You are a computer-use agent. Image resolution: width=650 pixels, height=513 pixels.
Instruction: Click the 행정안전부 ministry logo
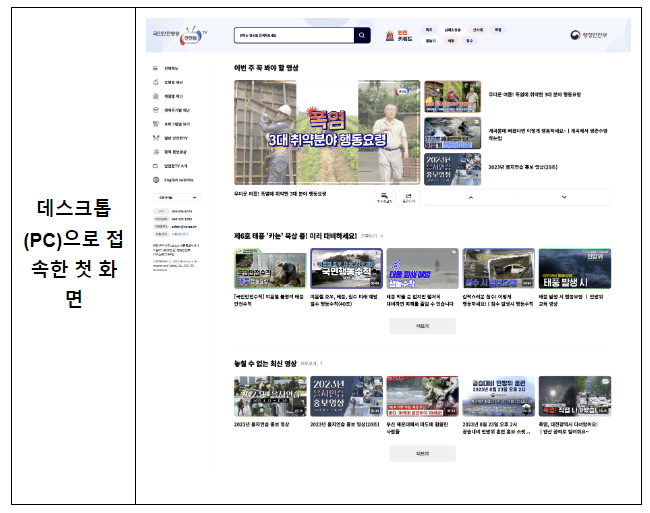589,35
